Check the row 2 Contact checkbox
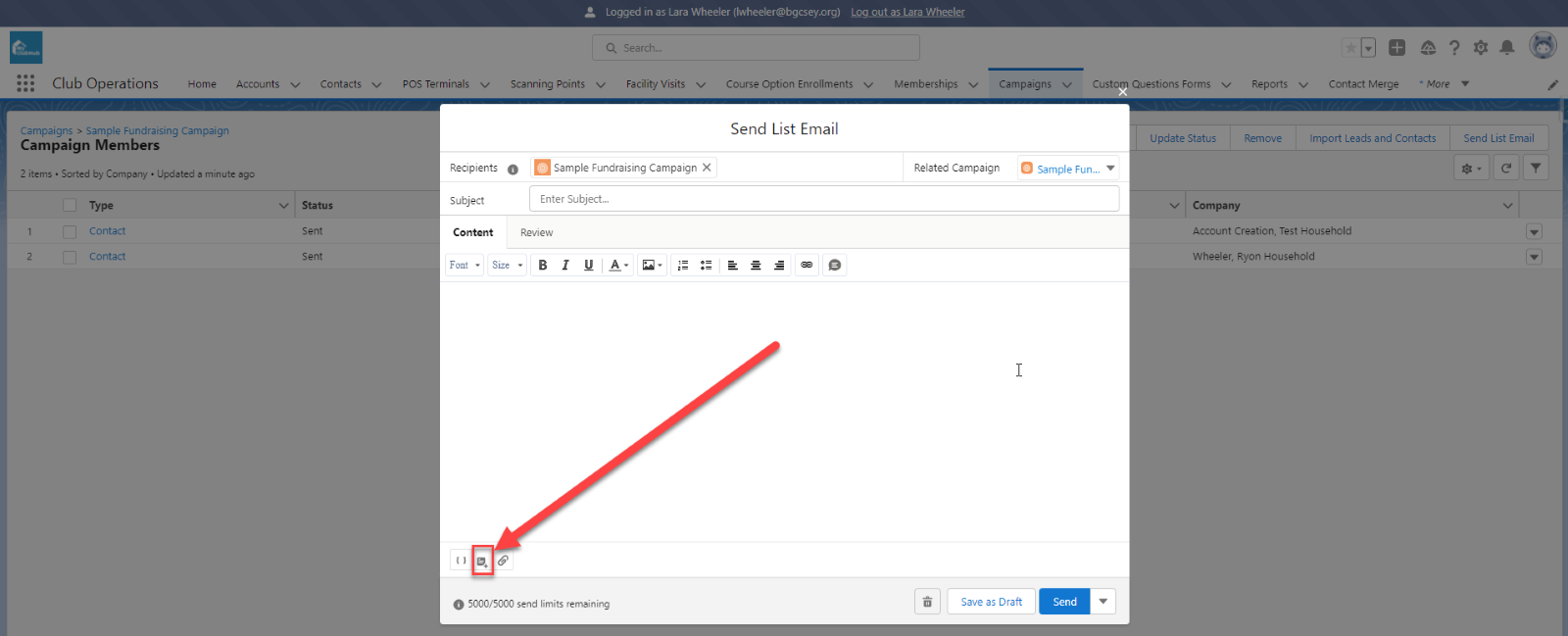 70,257
